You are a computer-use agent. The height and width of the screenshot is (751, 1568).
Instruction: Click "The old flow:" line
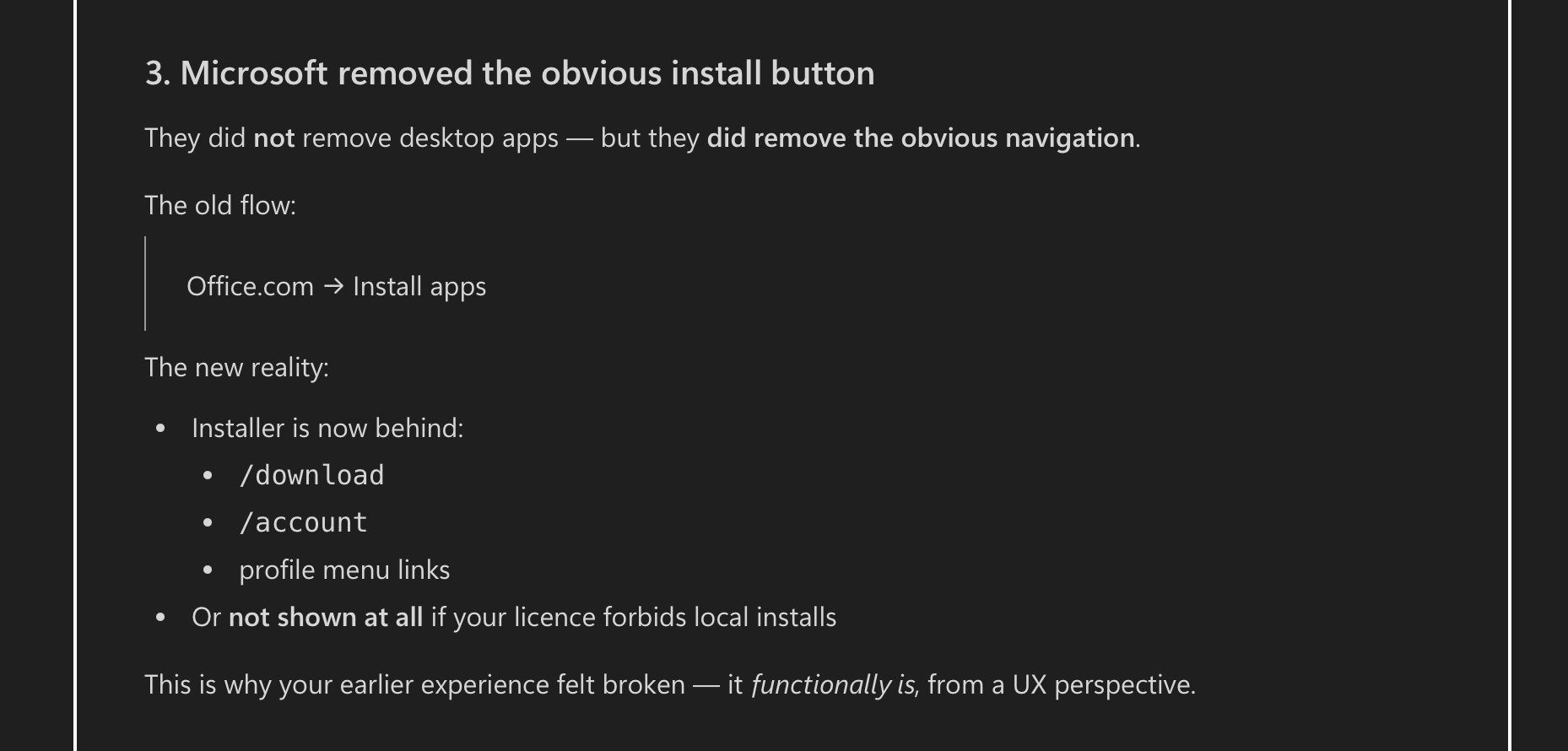(220, 206)
